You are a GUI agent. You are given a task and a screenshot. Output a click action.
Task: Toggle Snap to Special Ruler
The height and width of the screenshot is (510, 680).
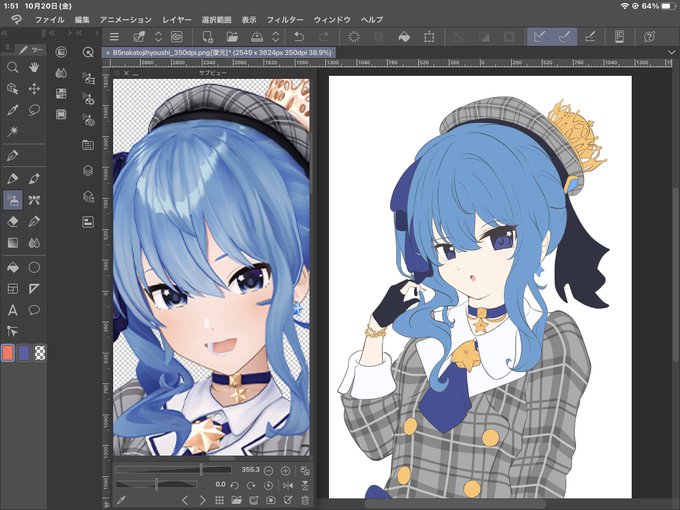click(565, 37)
